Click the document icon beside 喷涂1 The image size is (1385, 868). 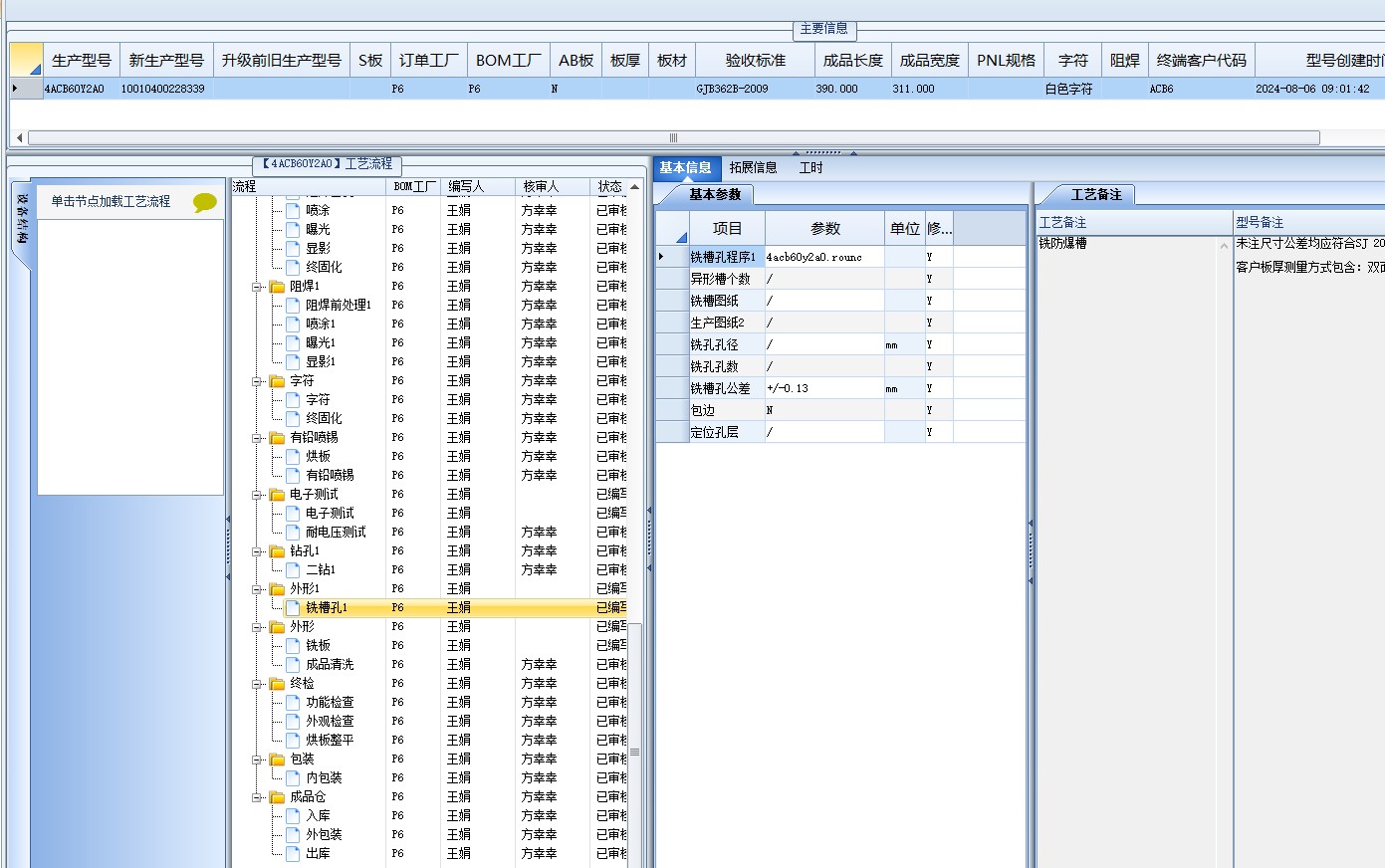click(293, 324)
